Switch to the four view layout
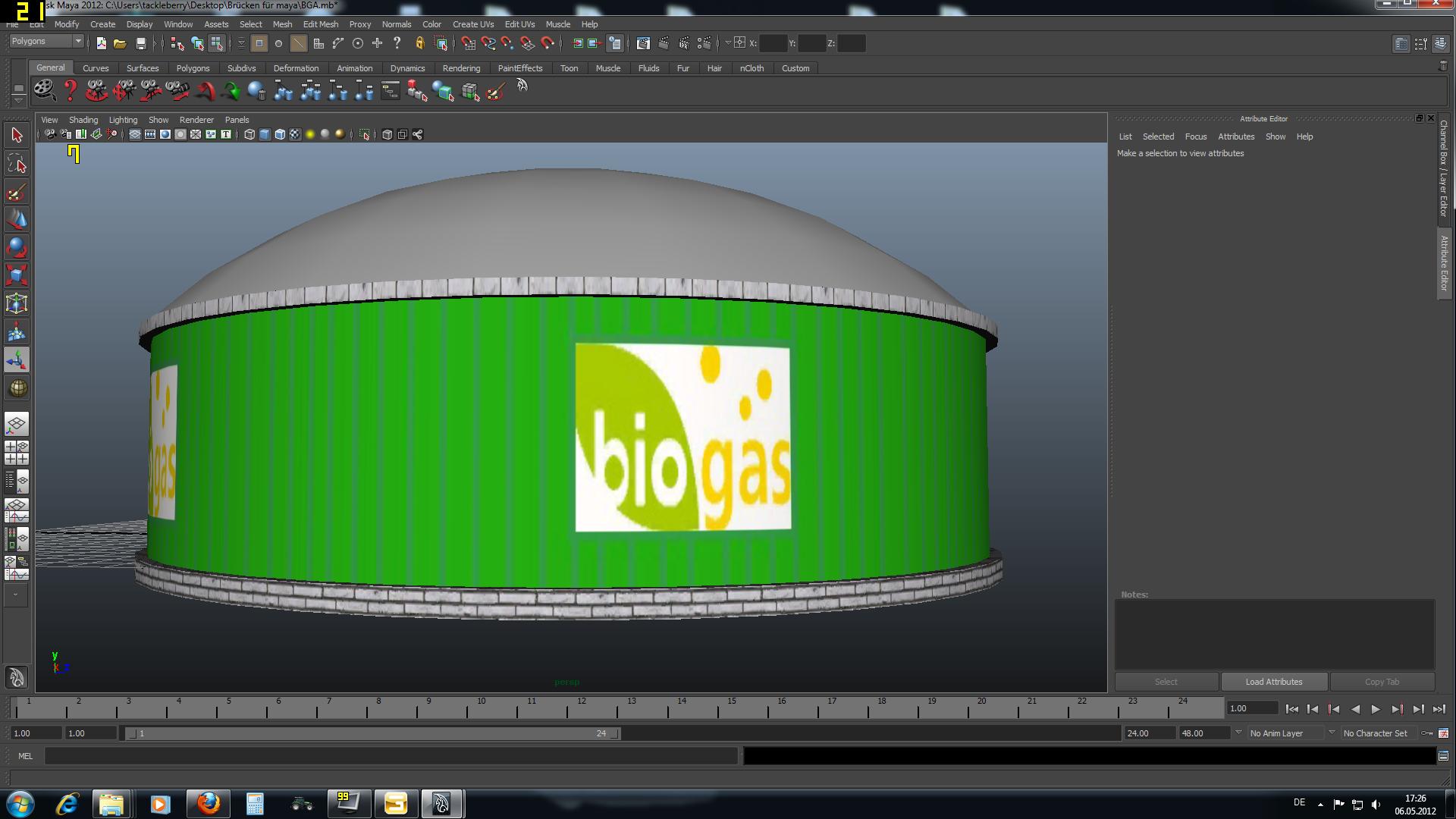The image size is (1456, 819). pyautogui.click(x=17, y=452)
